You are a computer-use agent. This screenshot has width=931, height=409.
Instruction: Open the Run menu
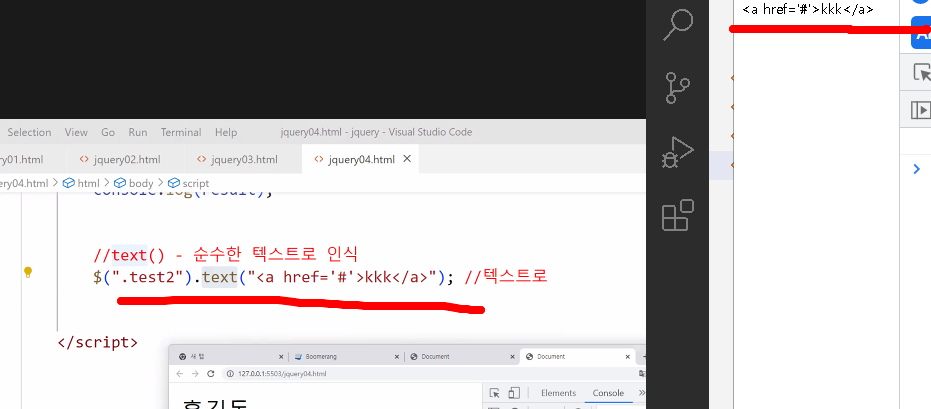[x=138, y=132]
